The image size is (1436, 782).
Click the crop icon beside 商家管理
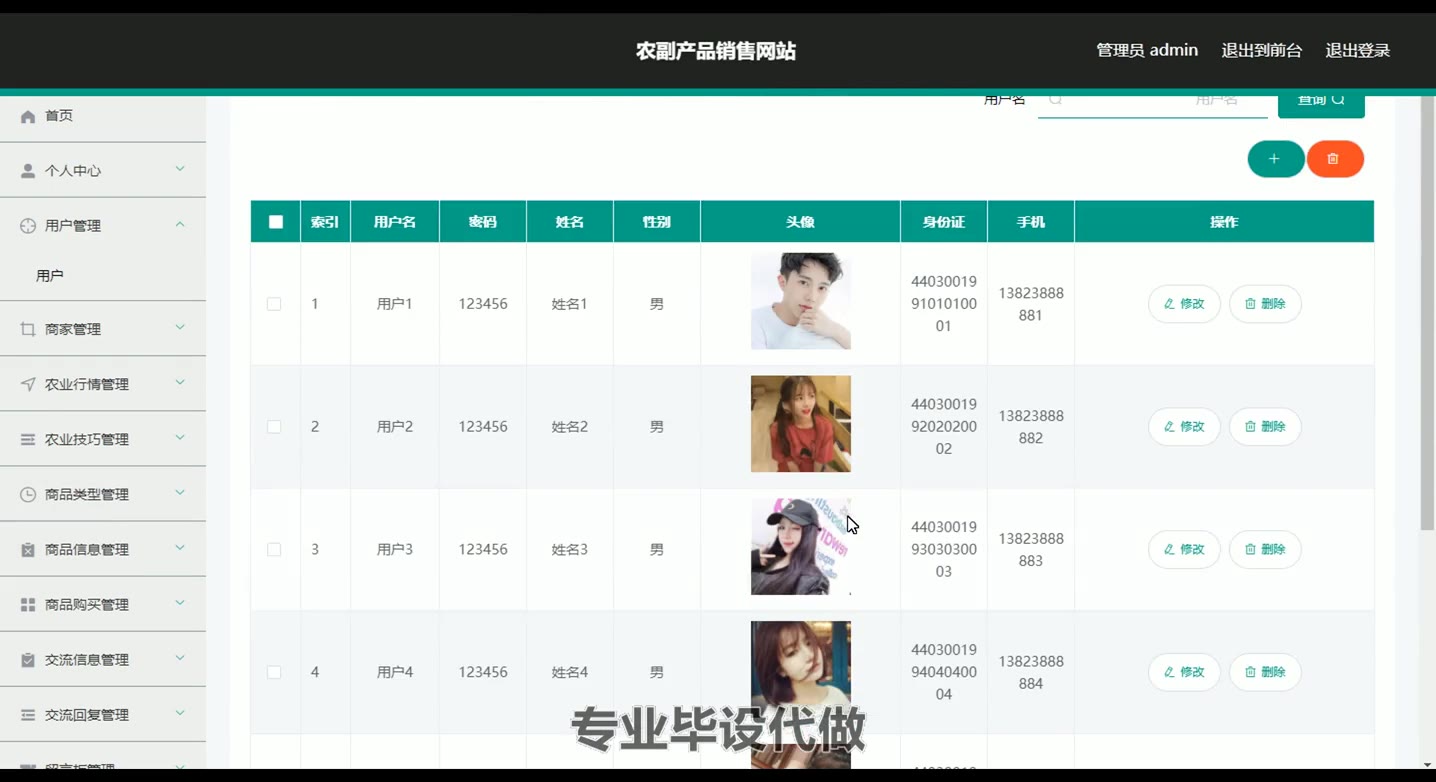[28, 329]
